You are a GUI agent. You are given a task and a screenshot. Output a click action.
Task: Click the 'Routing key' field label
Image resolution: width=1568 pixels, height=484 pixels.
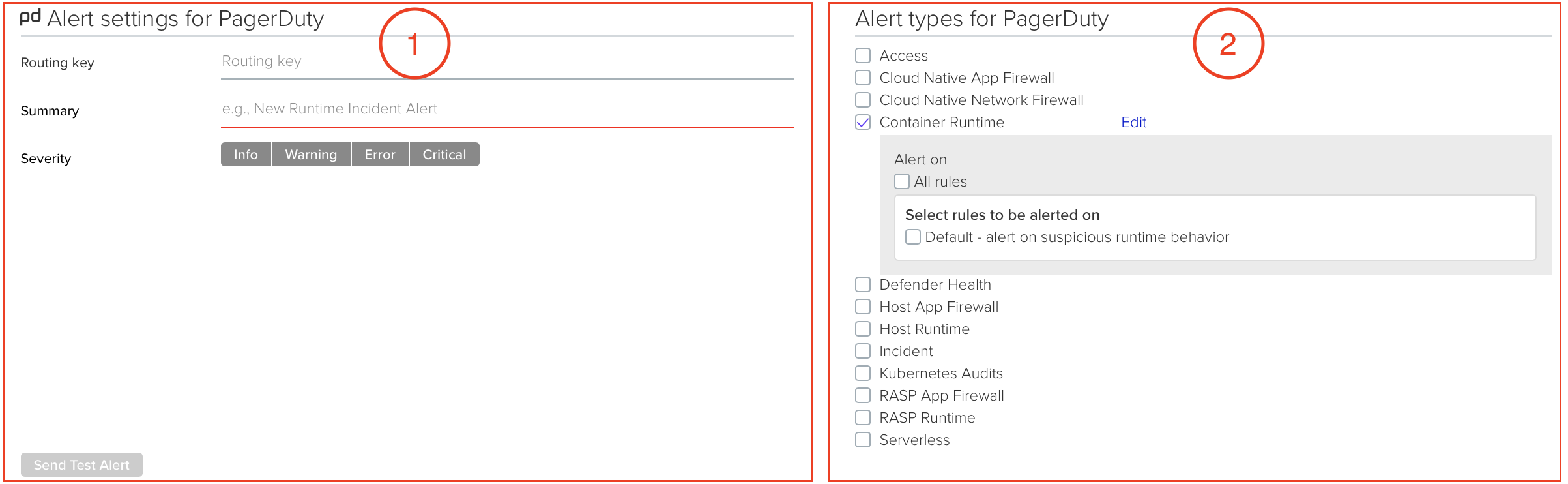click(x=57, y=63)
